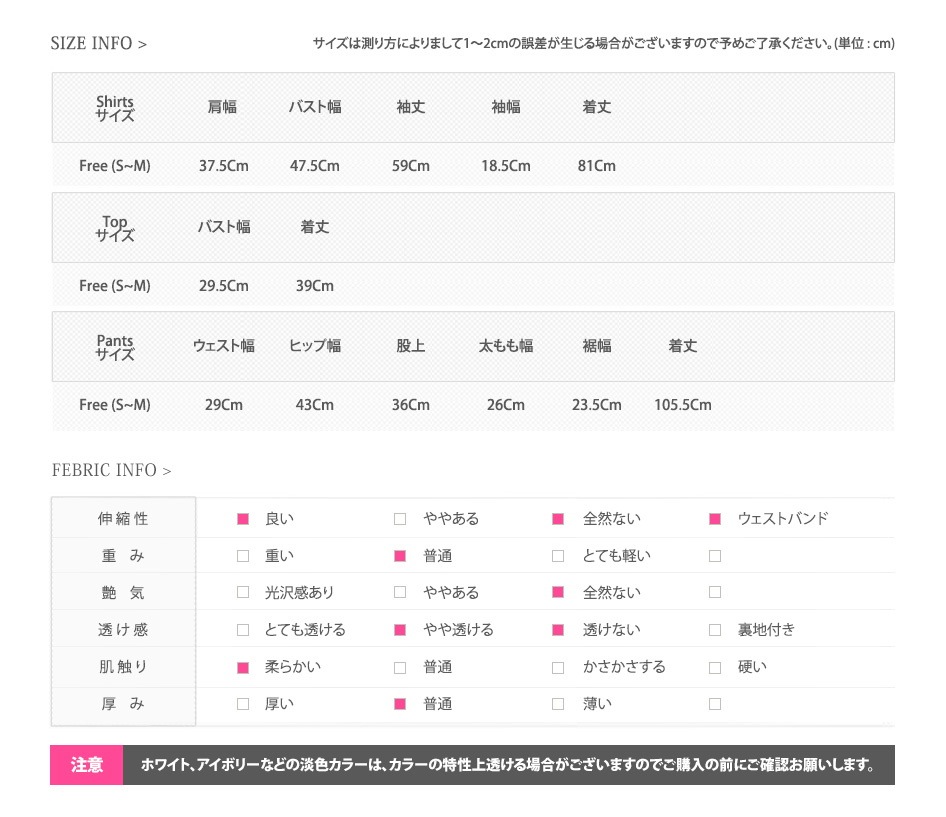
Task: Select the 43Cm hip value
Action: click(x=315, y=405)
